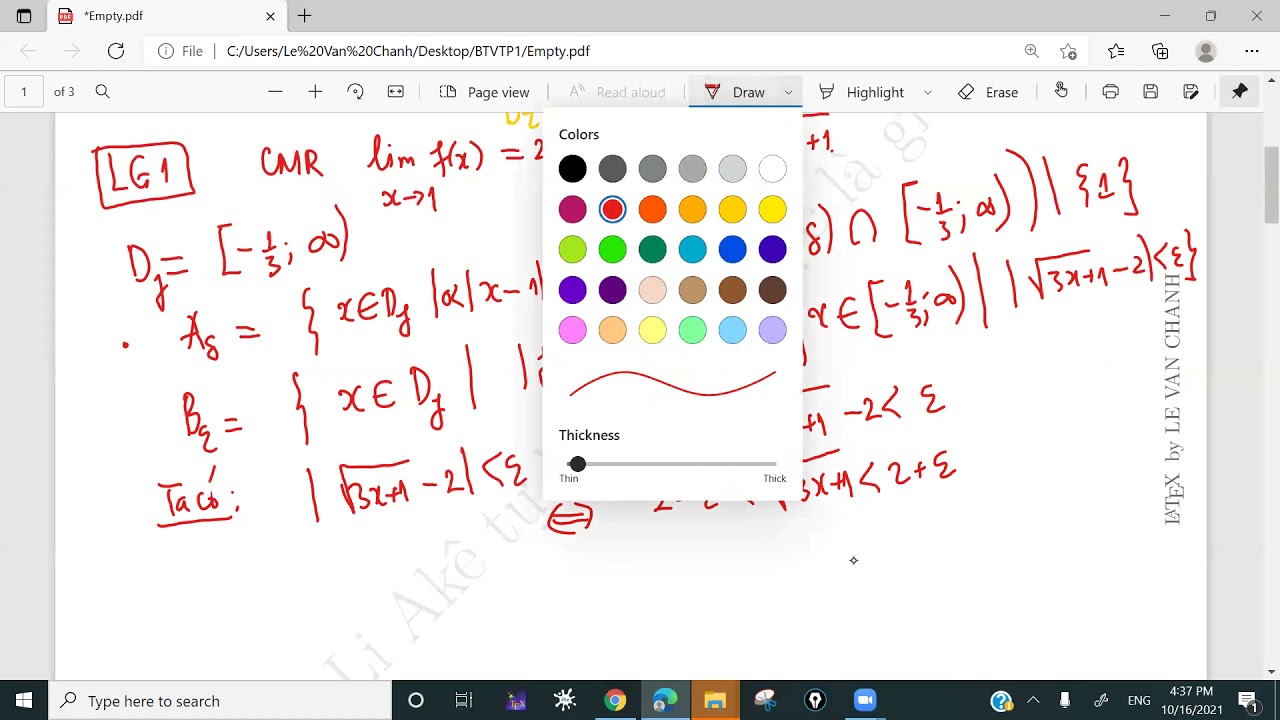Image resolution: width=1280 pixels, height=720 pixels.
Task: Pick the black ink color
Action: point(573,169)
